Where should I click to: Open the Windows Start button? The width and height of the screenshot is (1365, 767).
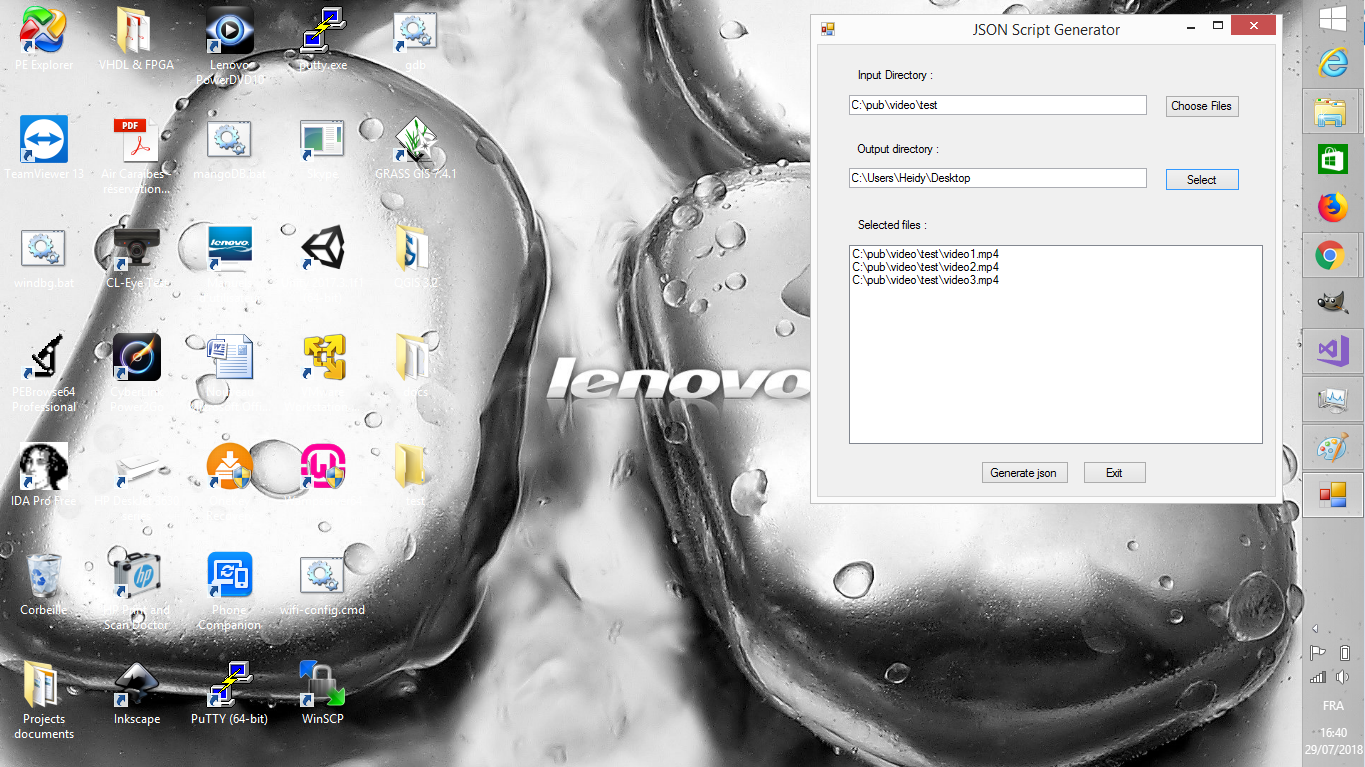click(x=1332, y=18)
